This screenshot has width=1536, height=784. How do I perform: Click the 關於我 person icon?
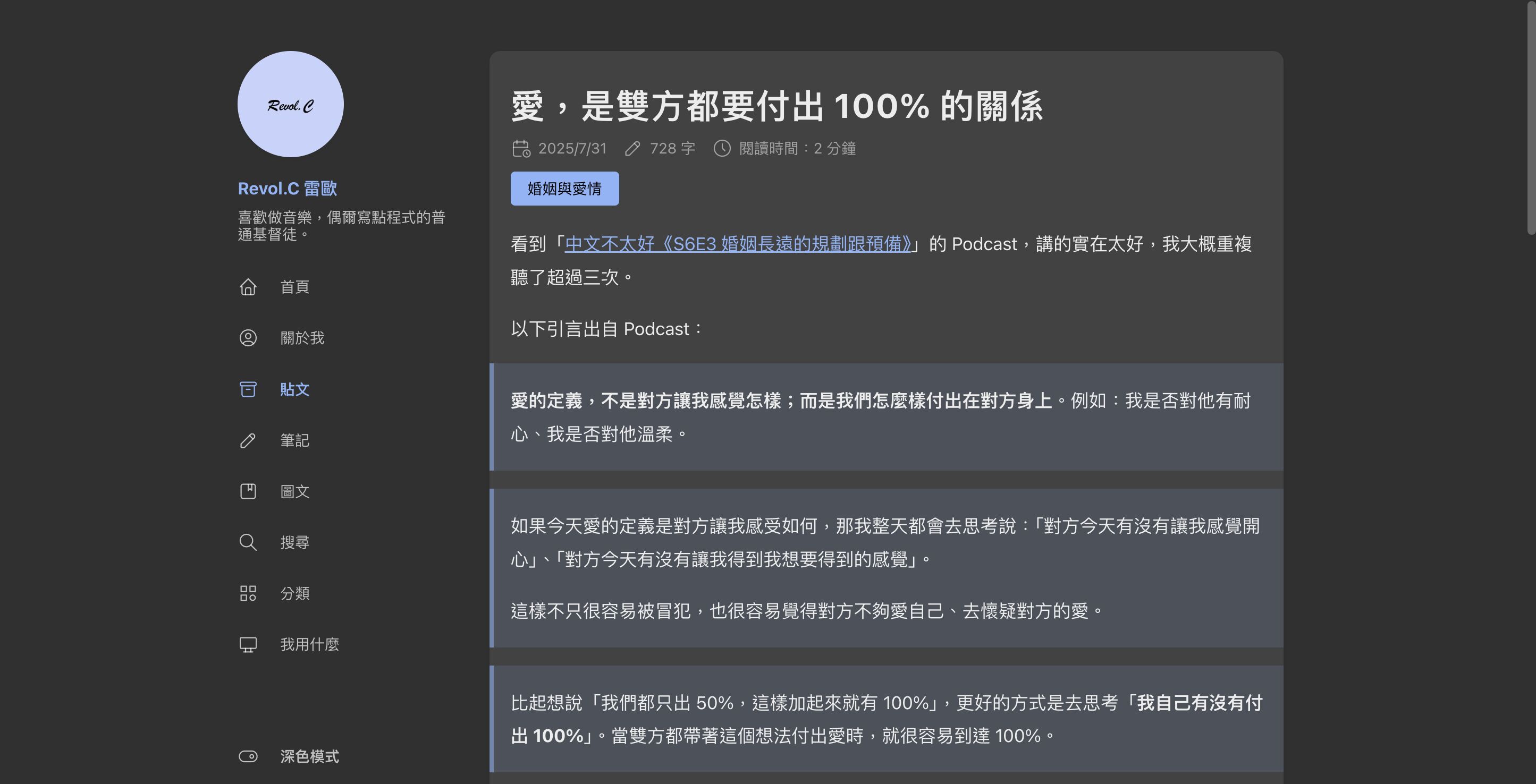click(x=248, y=338)
